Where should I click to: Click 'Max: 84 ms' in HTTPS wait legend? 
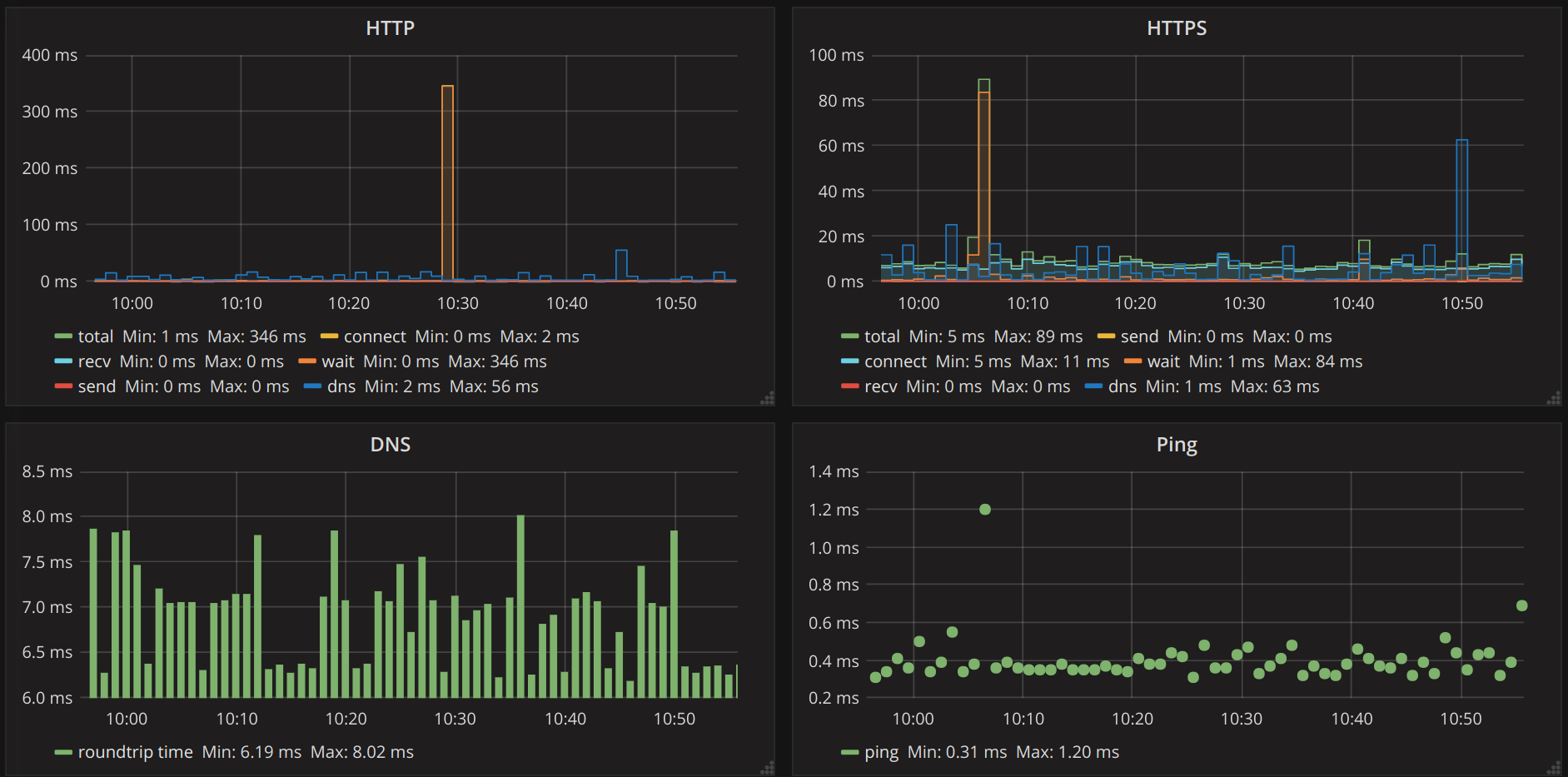click(x=1318, y=361)
